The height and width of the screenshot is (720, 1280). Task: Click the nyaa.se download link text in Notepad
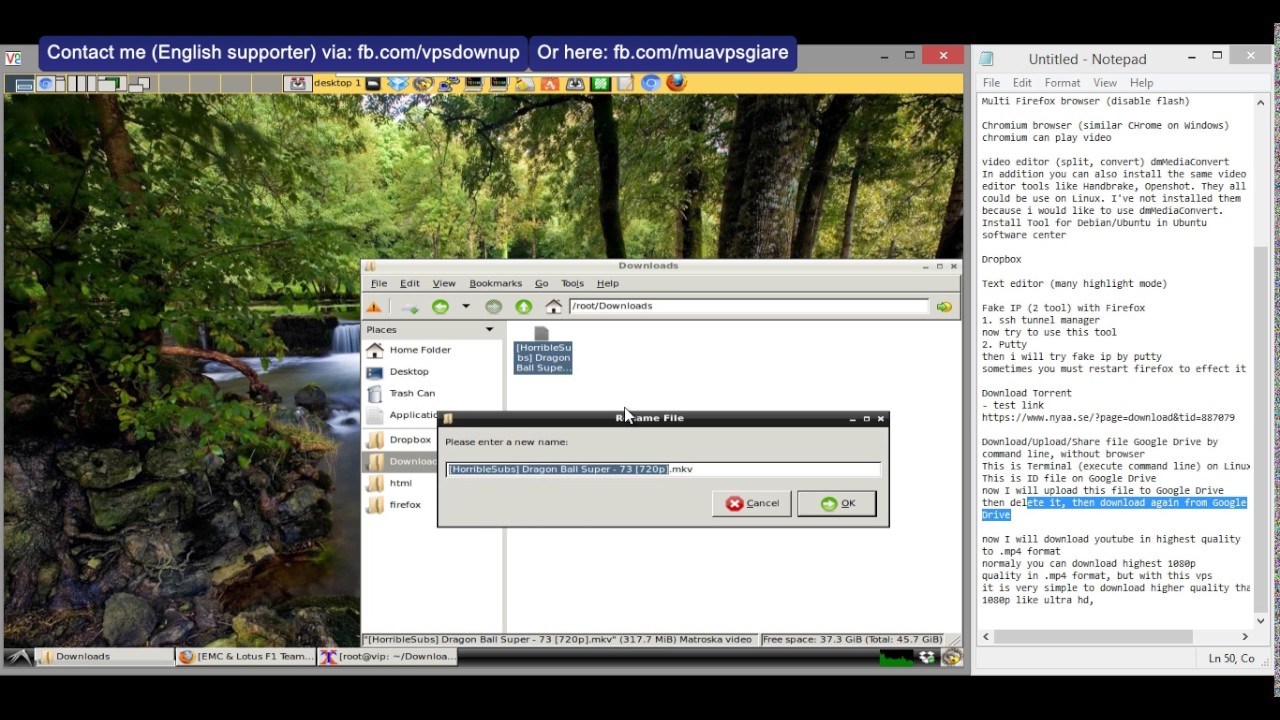[x=1108, y=418]
